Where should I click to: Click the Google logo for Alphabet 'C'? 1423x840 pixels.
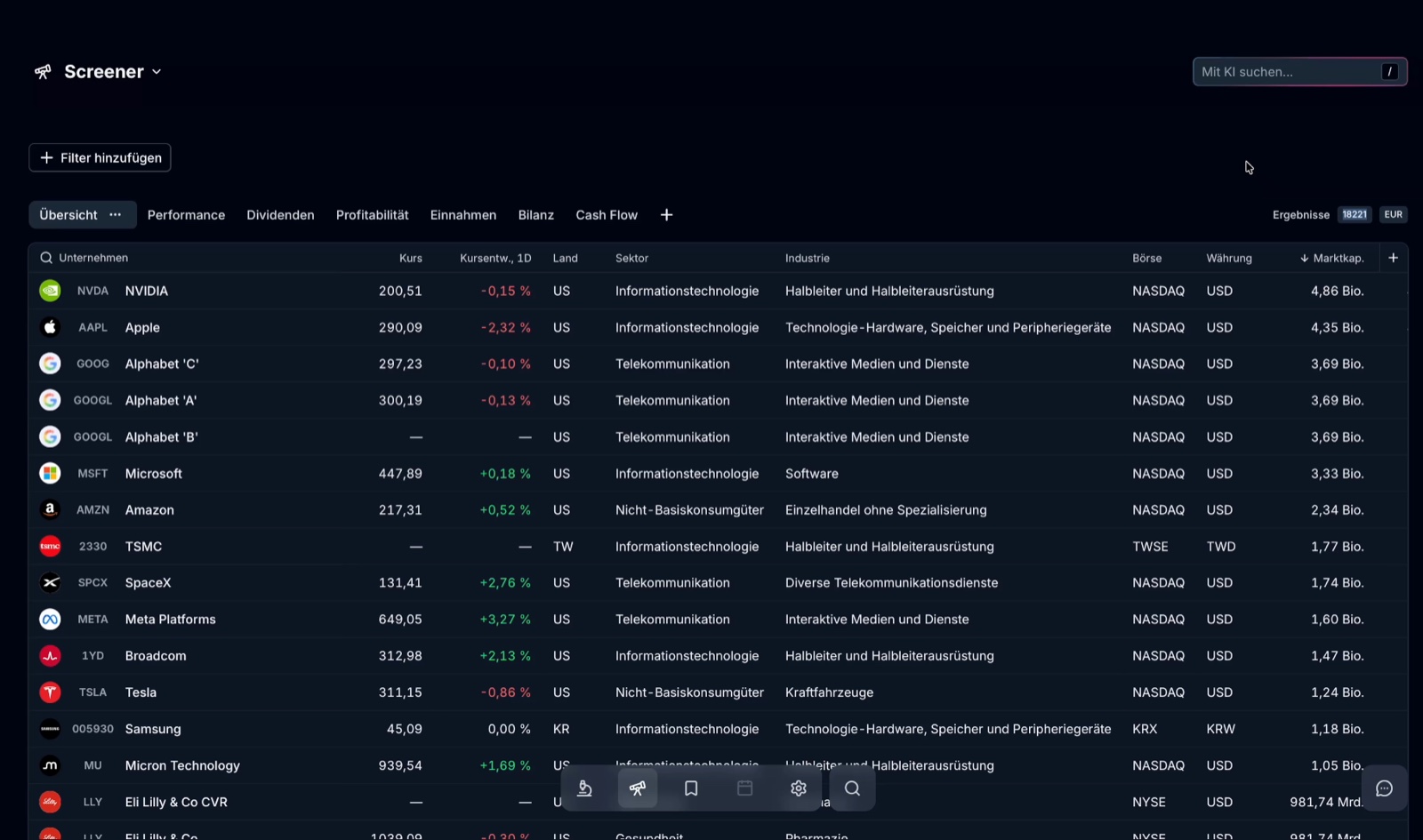(x=51, y=364)
